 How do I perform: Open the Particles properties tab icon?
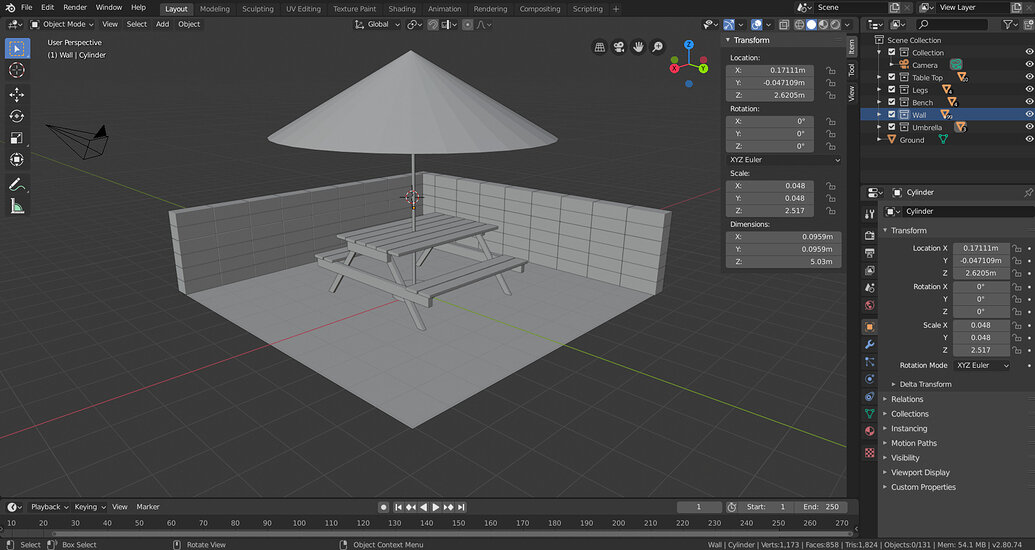pos(869,362)
